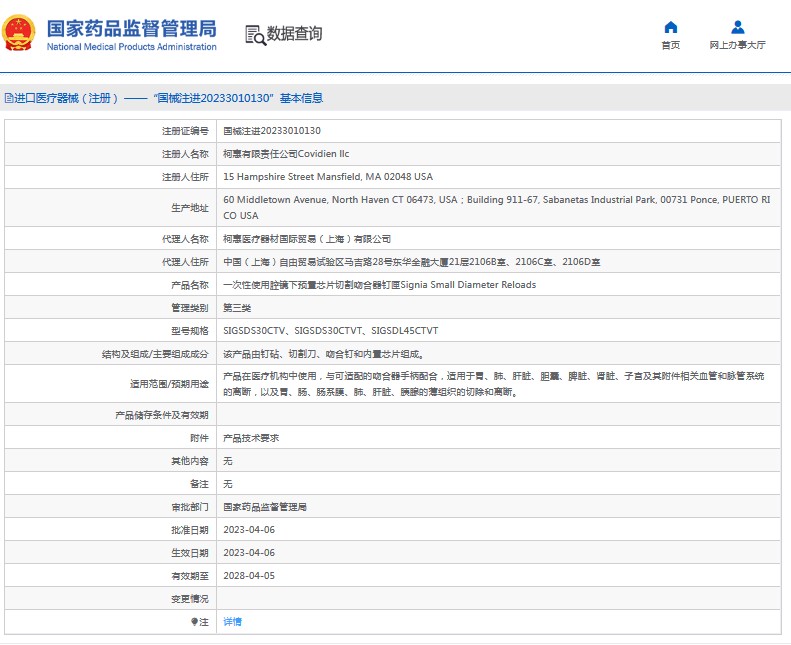Click the 网上办事大厅 person icon
Screen dimensions: 791x645
737,27
